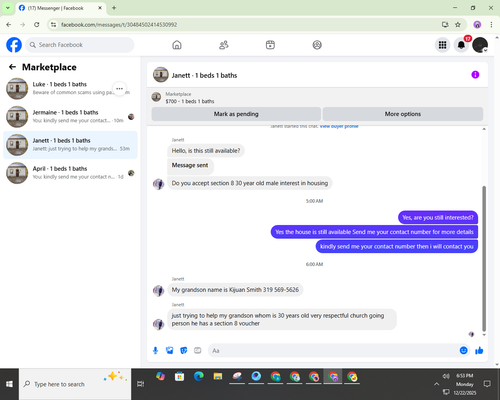Select the Messenger | Facebook tab

pos(61,8)
